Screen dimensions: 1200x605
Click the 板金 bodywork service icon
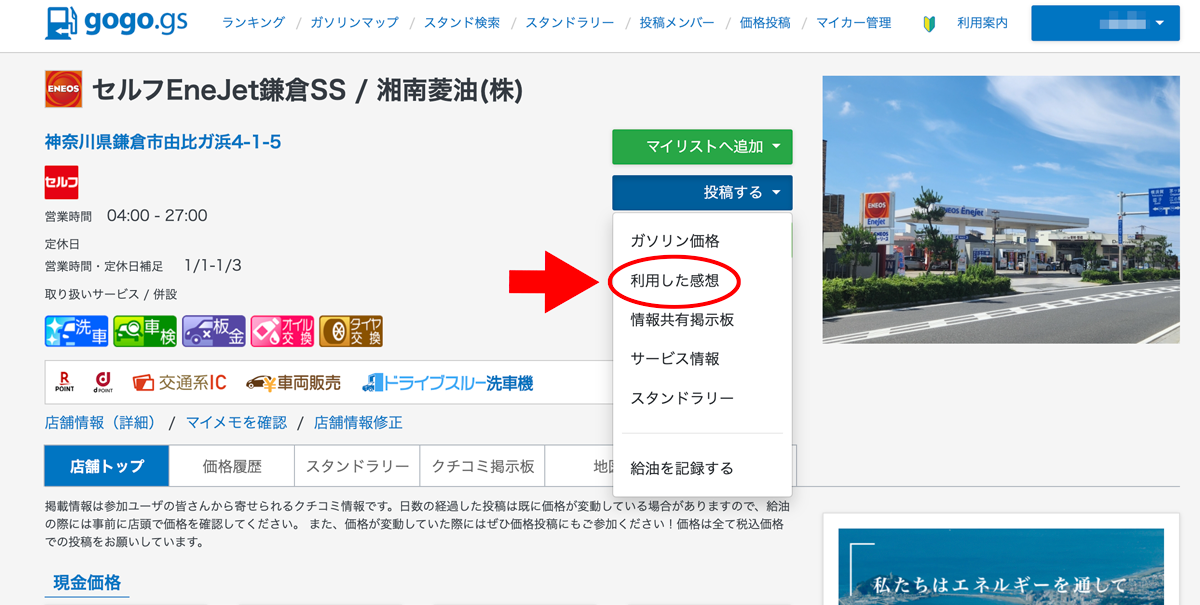coord(214,331)
